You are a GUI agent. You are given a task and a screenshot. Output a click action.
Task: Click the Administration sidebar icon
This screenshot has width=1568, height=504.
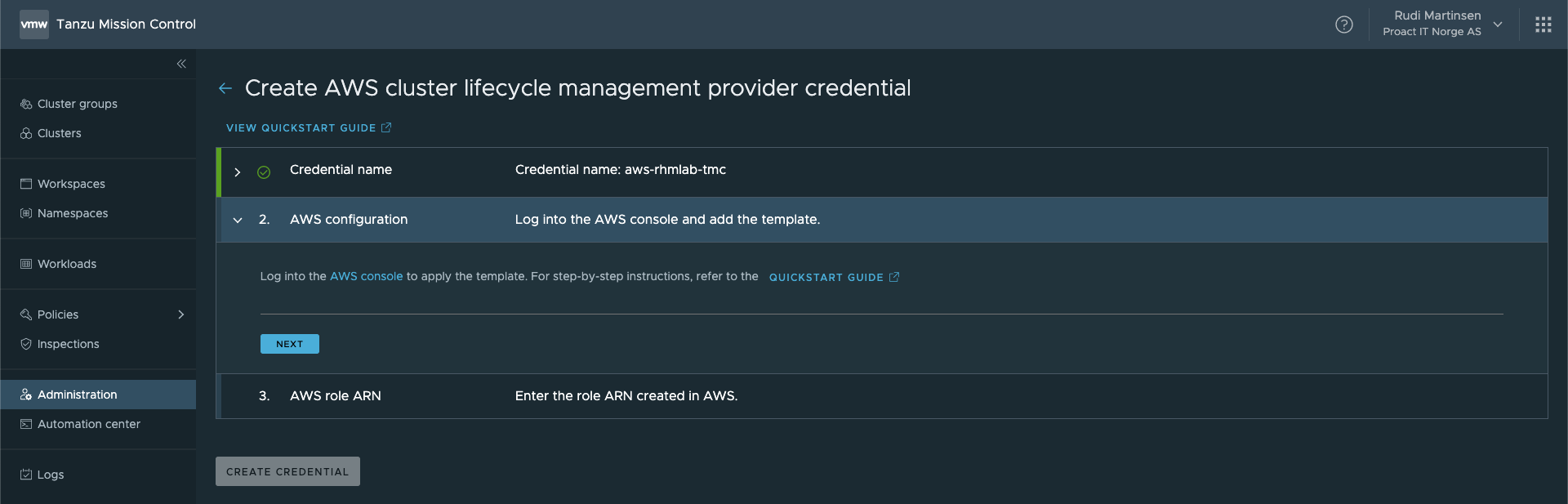click(x=26, y=395)
